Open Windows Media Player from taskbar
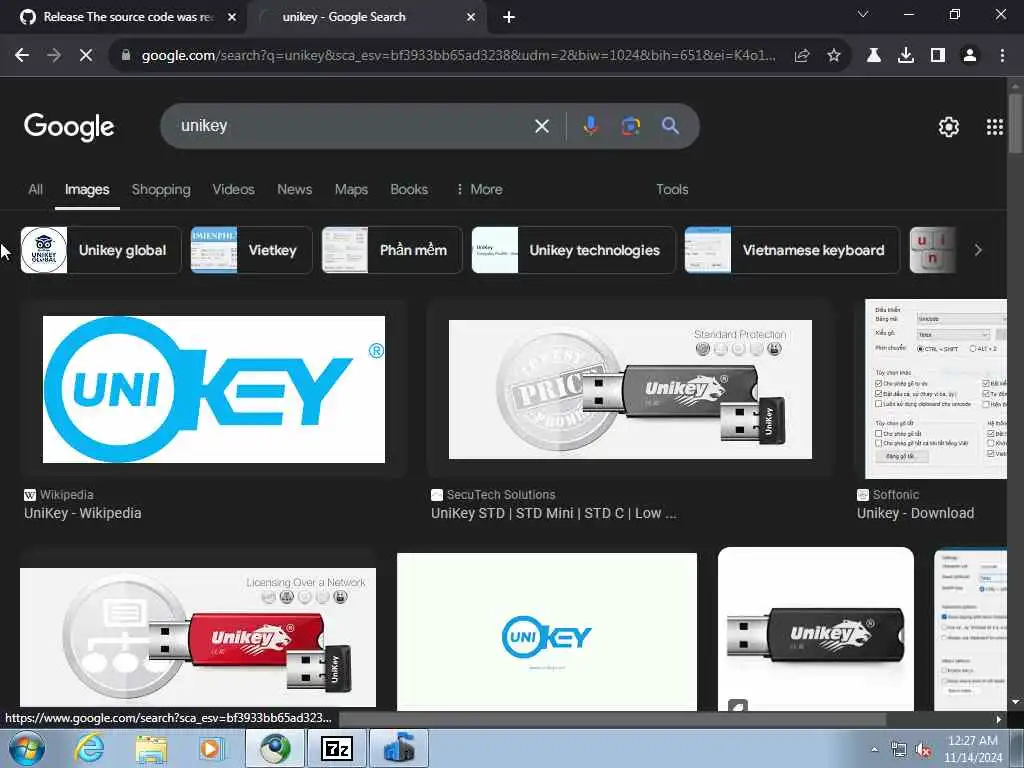Viewport: 1024px width, 768px height. point(211,748)
